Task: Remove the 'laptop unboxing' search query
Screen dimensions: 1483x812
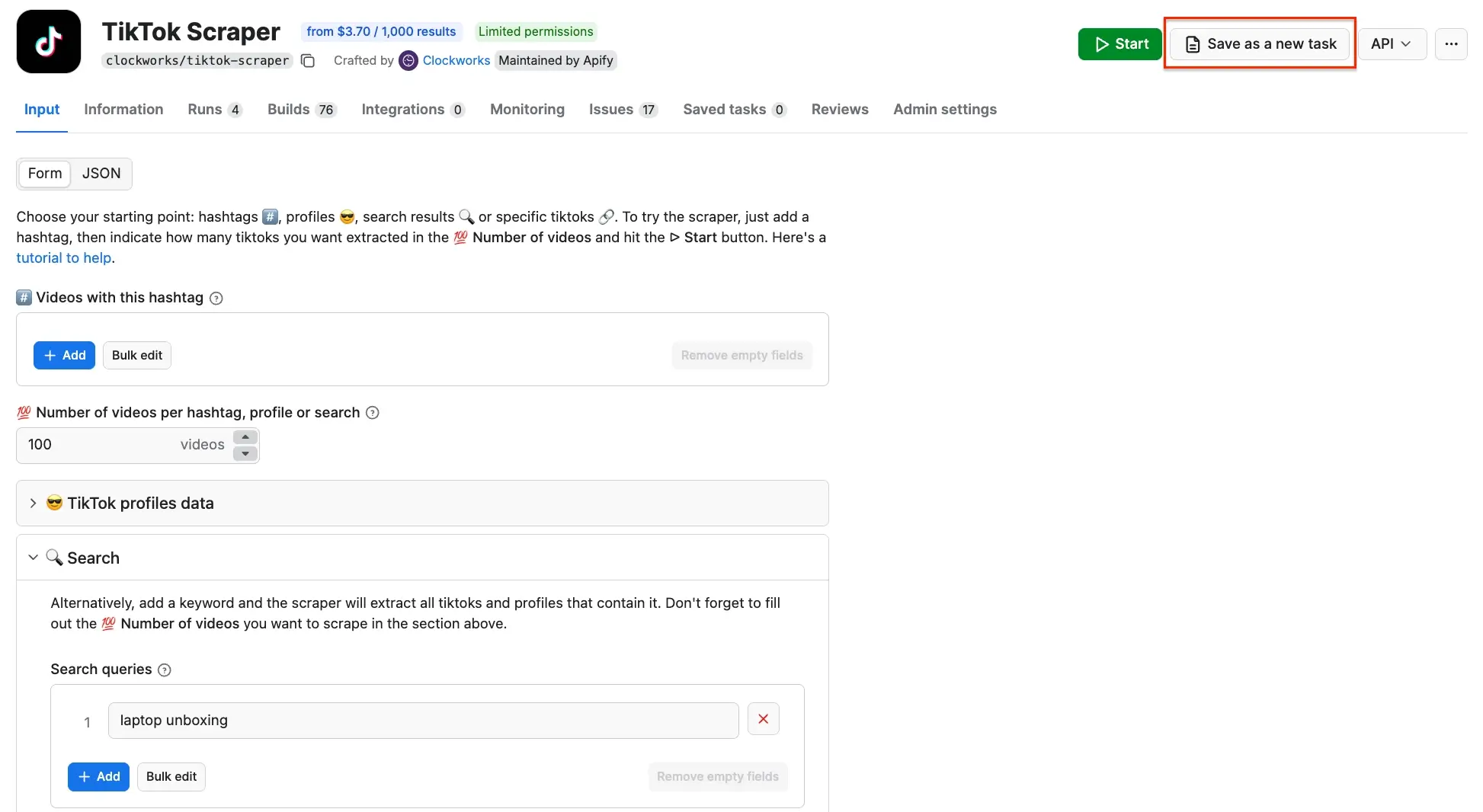Action: (763, 719)
